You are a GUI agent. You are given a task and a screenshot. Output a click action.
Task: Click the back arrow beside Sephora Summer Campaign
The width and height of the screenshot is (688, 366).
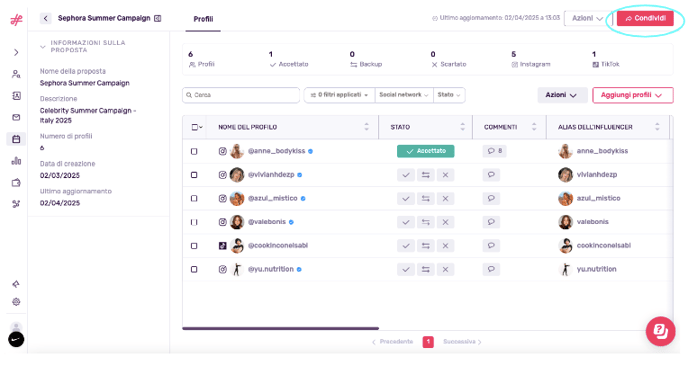point(46,18)
